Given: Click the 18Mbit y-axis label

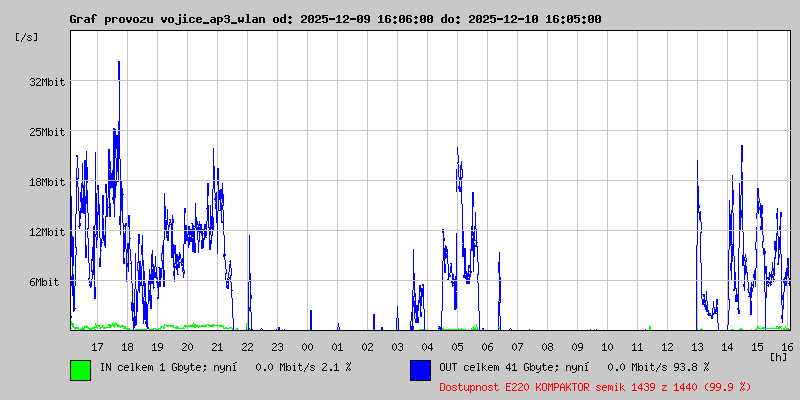Looking at the screenshot, I should pyautogui.click(x=47, y=182).
